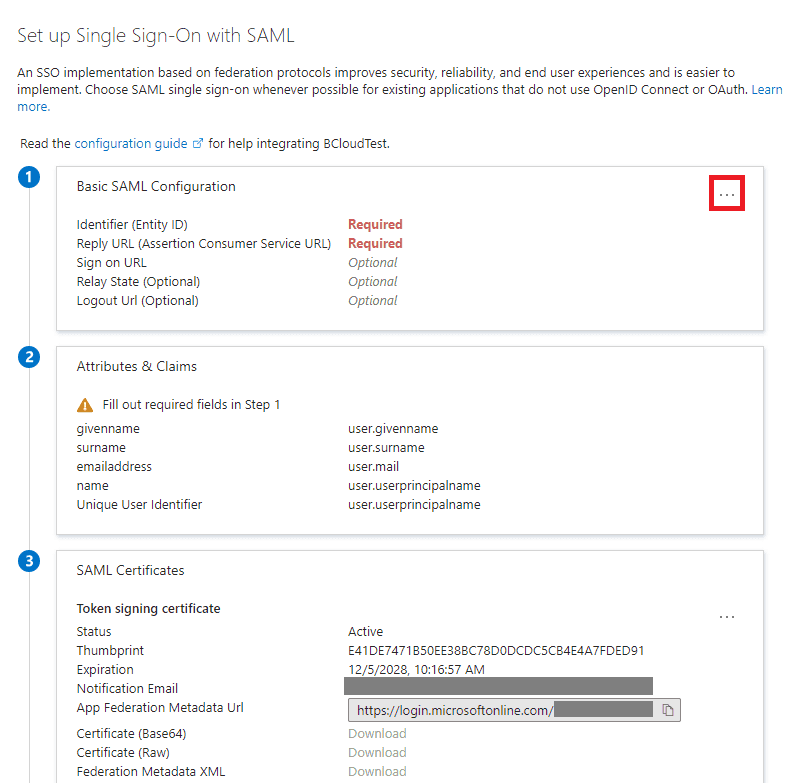Screen dimensions: 801x783
Task: Select the certificate Thumbprint value
Action: click(x=496, y=651)
